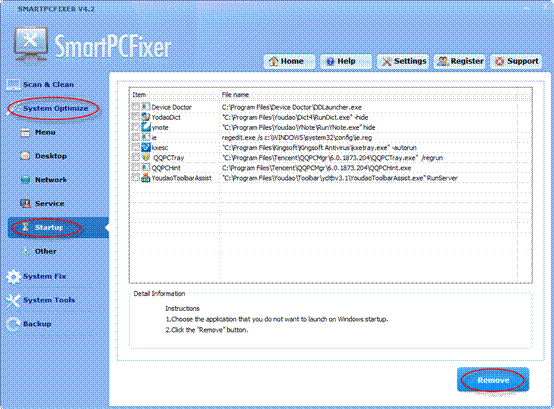Click the ynote program icon
This screenshot has height=409, width=554.
pos(146,127)
